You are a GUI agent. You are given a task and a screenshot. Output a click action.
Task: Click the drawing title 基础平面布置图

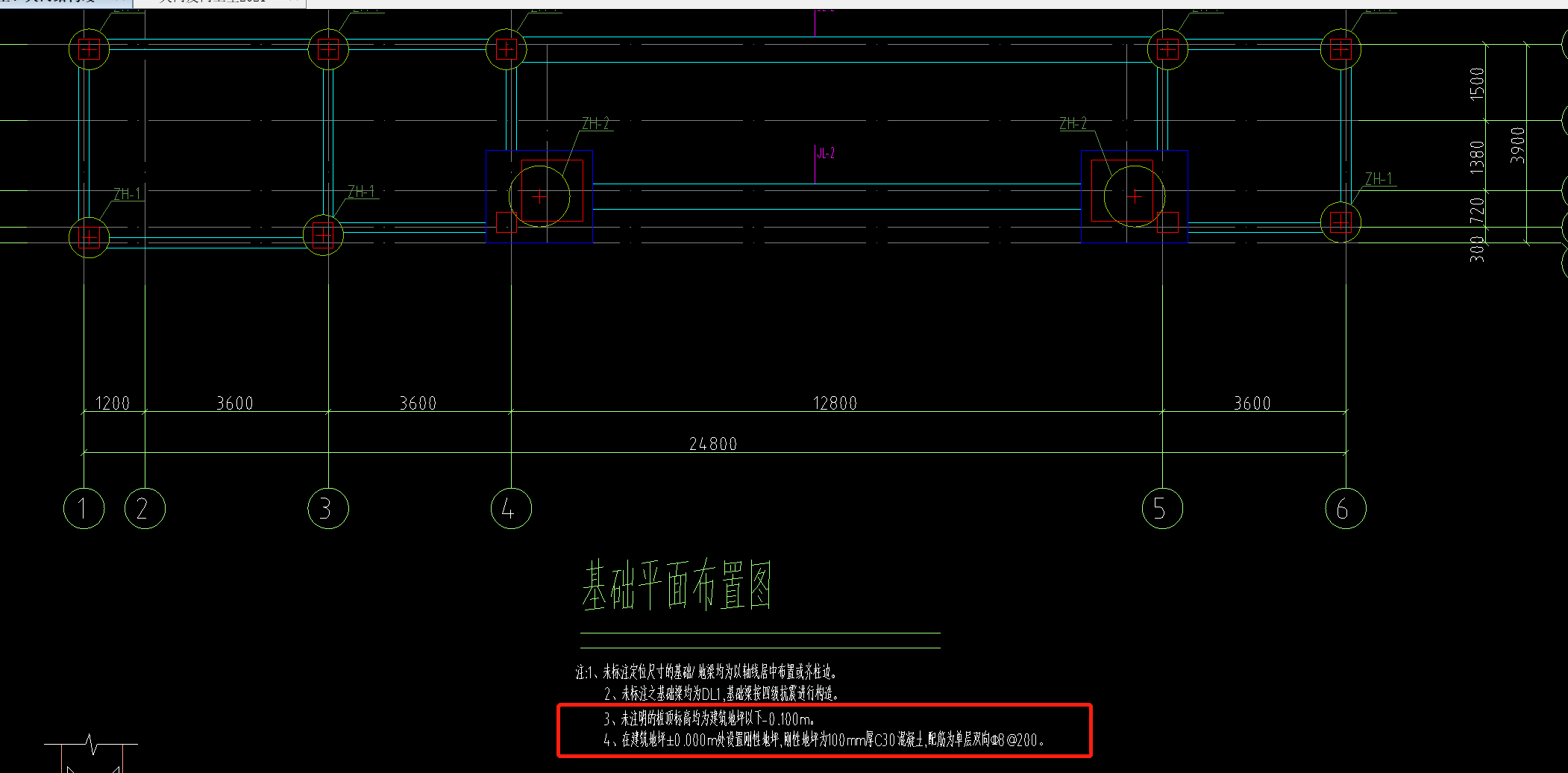tap(677, 586)
